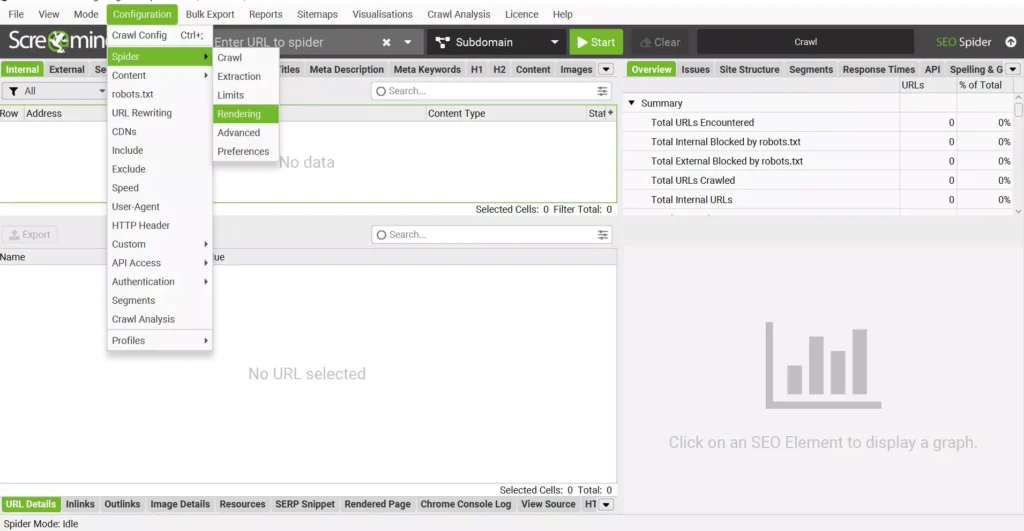Choose Exclude menu entry
The width and height of the screenshot is (1024, 531).
tap(159, 169)
